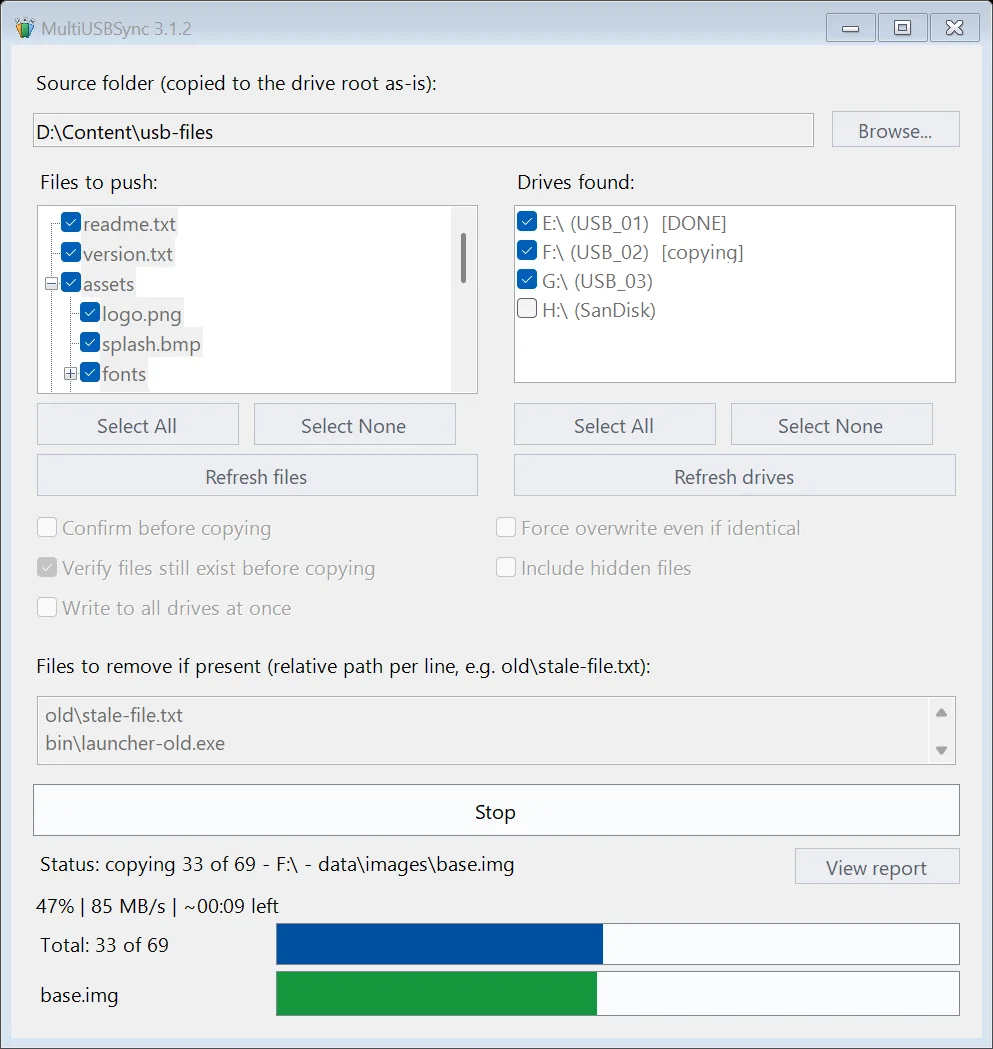The width and height of the screenshot is (993, 1049).
Task: Click the Total: 33 of 69 label
Action: (104, 945)
